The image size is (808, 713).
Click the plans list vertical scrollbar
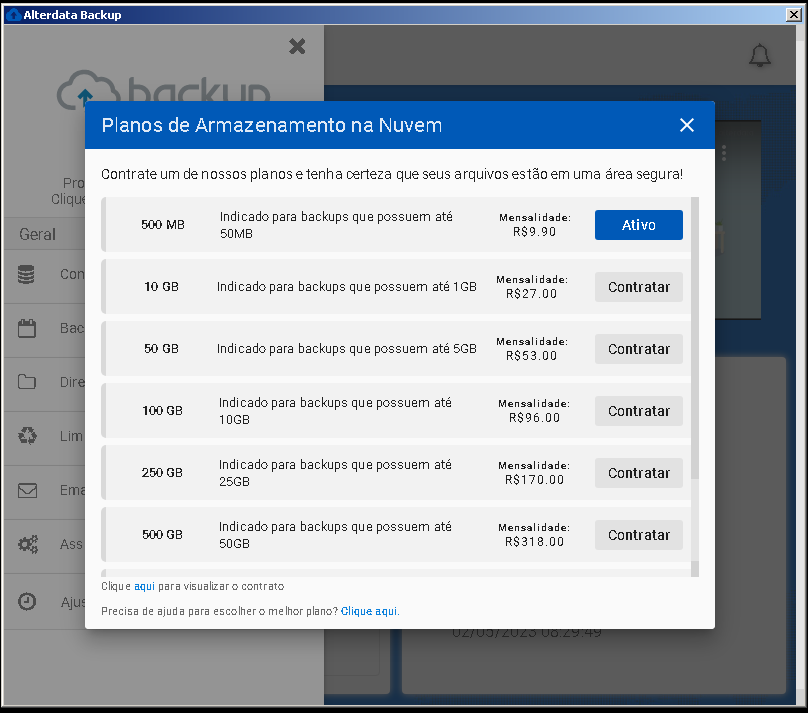[695, 386]
